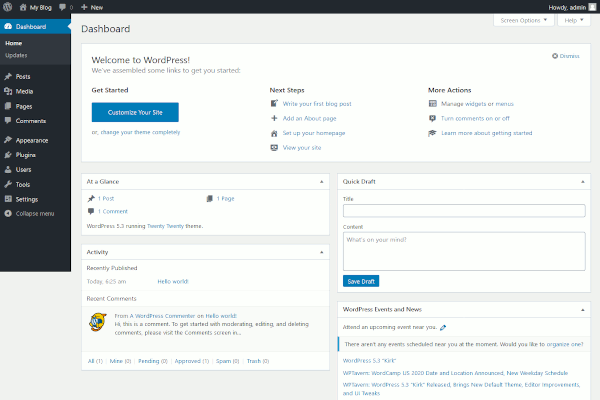Click the Save Draft button
Screen dimensions: 600x400
coord(361,281)
